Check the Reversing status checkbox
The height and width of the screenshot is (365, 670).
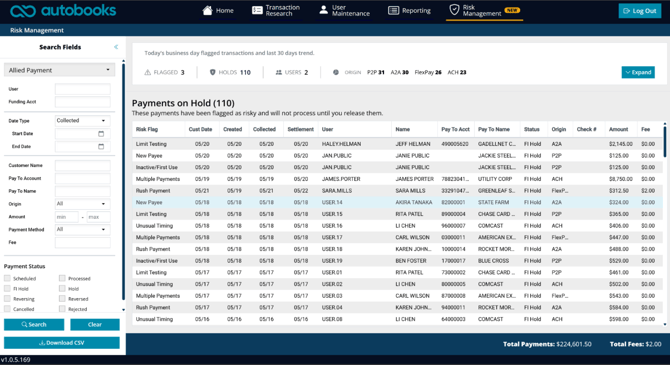tap(7, 299)
